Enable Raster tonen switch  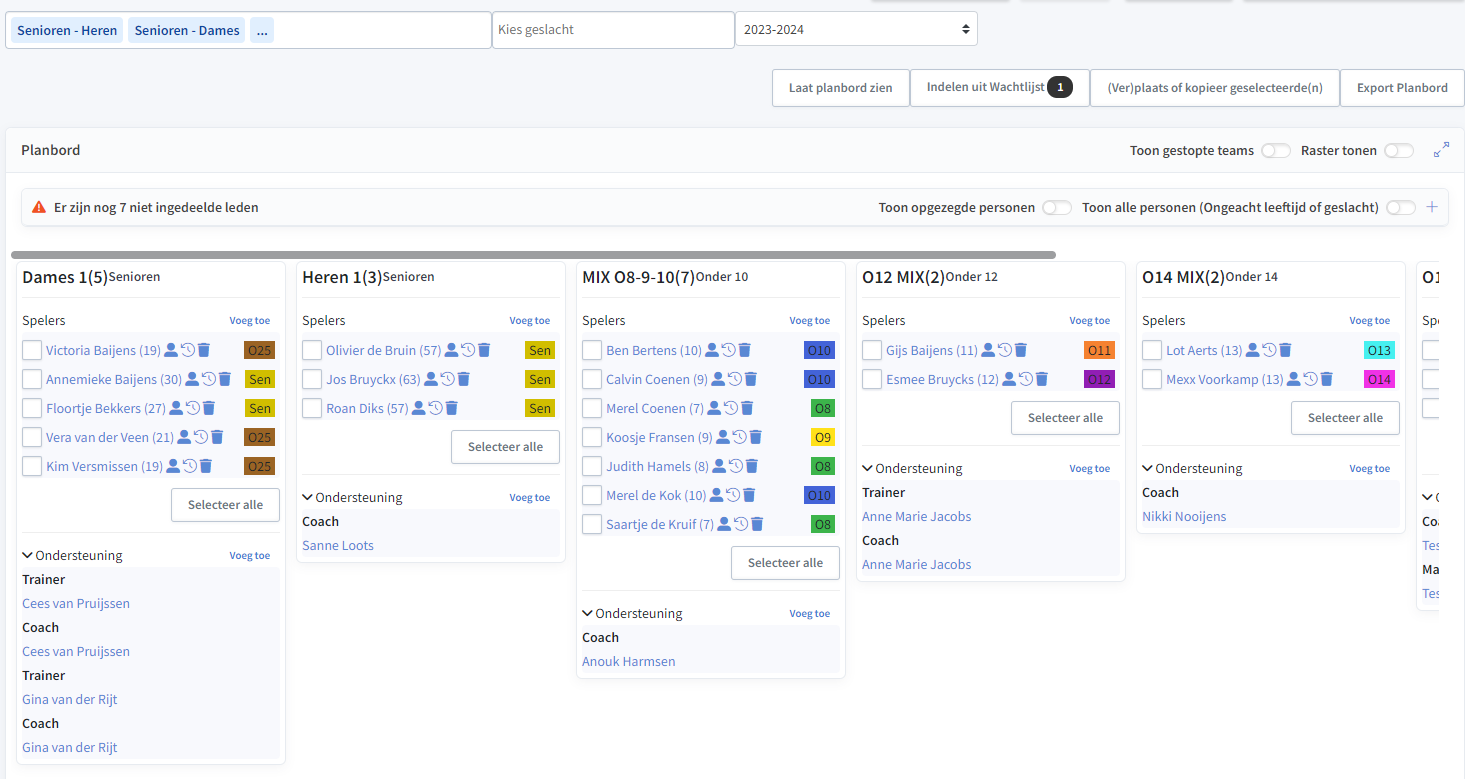point(1399,151)
